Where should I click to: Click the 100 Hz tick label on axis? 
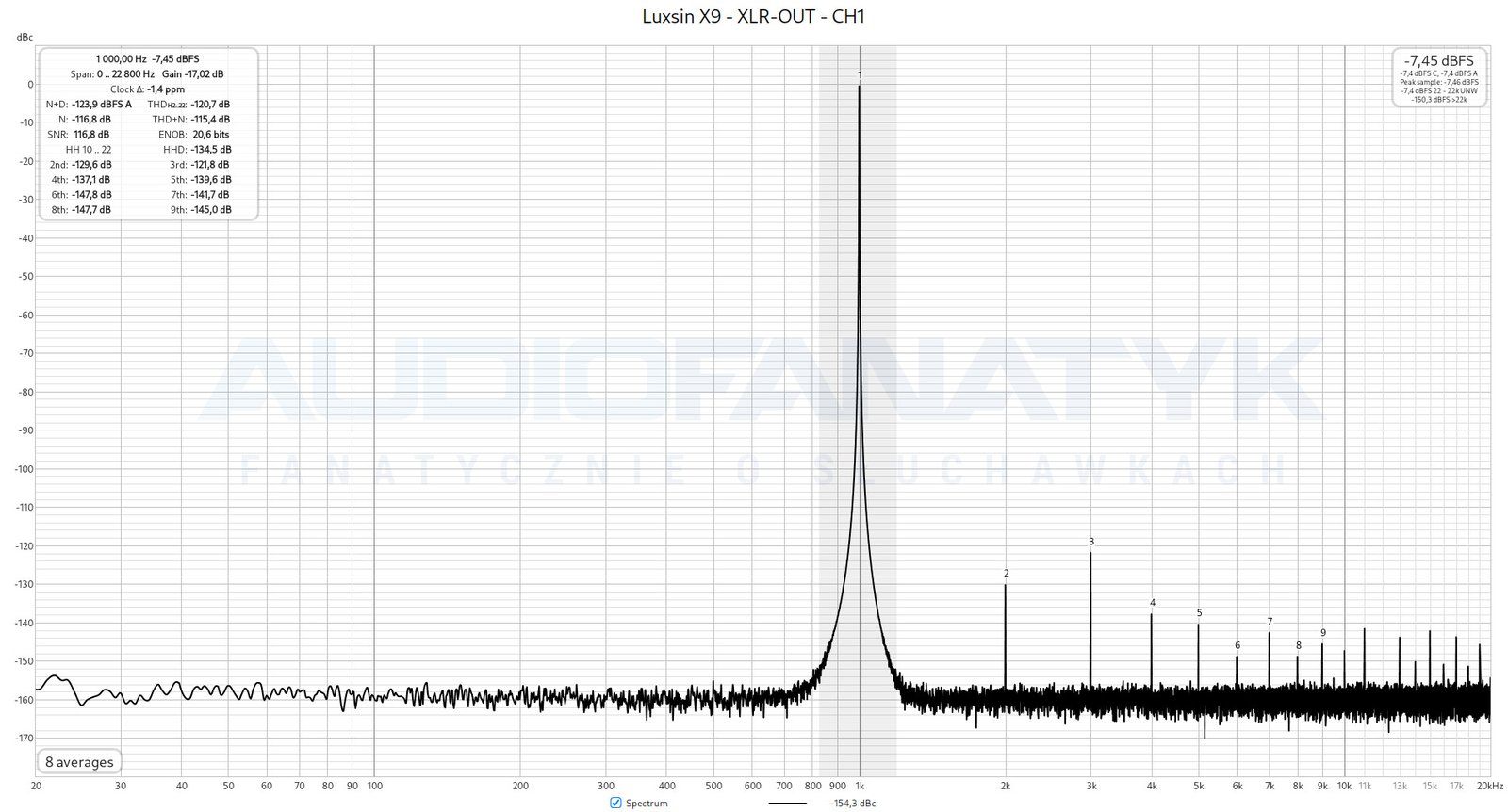tap(374, 786)
